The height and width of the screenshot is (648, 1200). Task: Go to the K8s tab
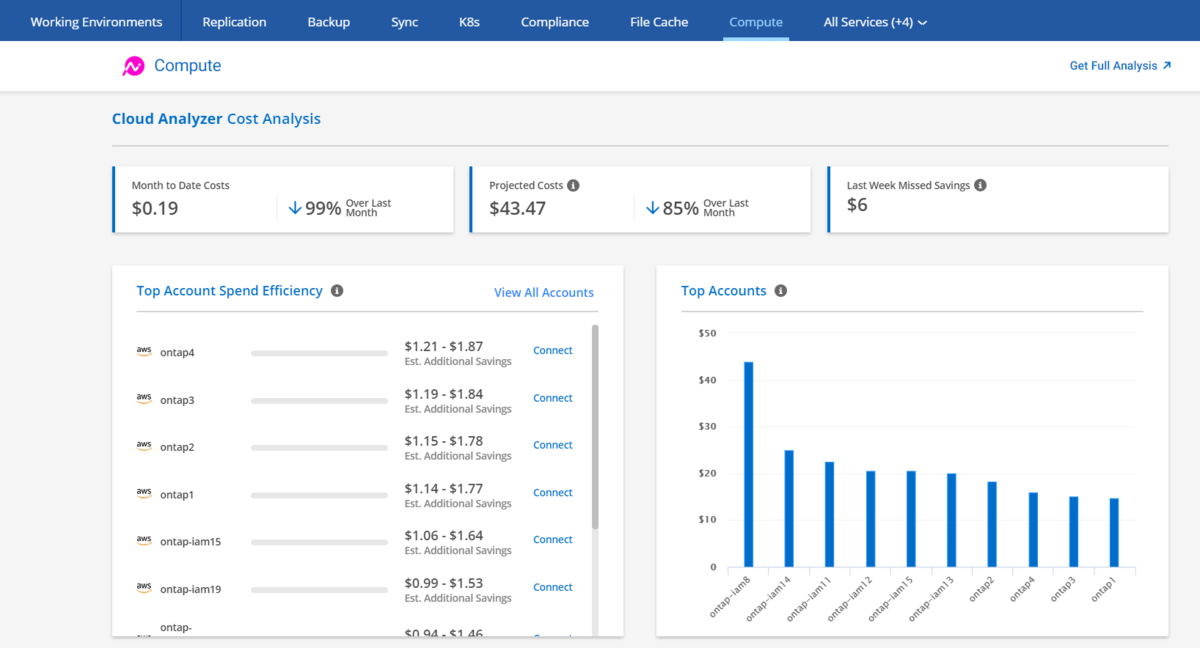(x=469, y=22)
